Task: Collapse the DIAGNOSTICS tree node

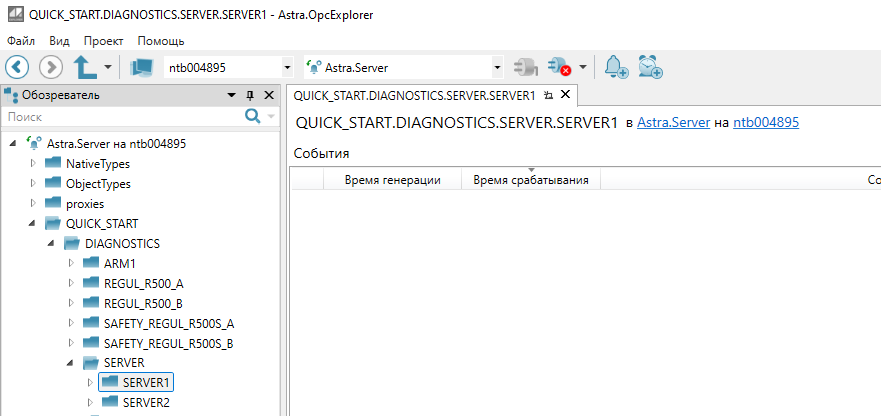Action: (52, 243)
